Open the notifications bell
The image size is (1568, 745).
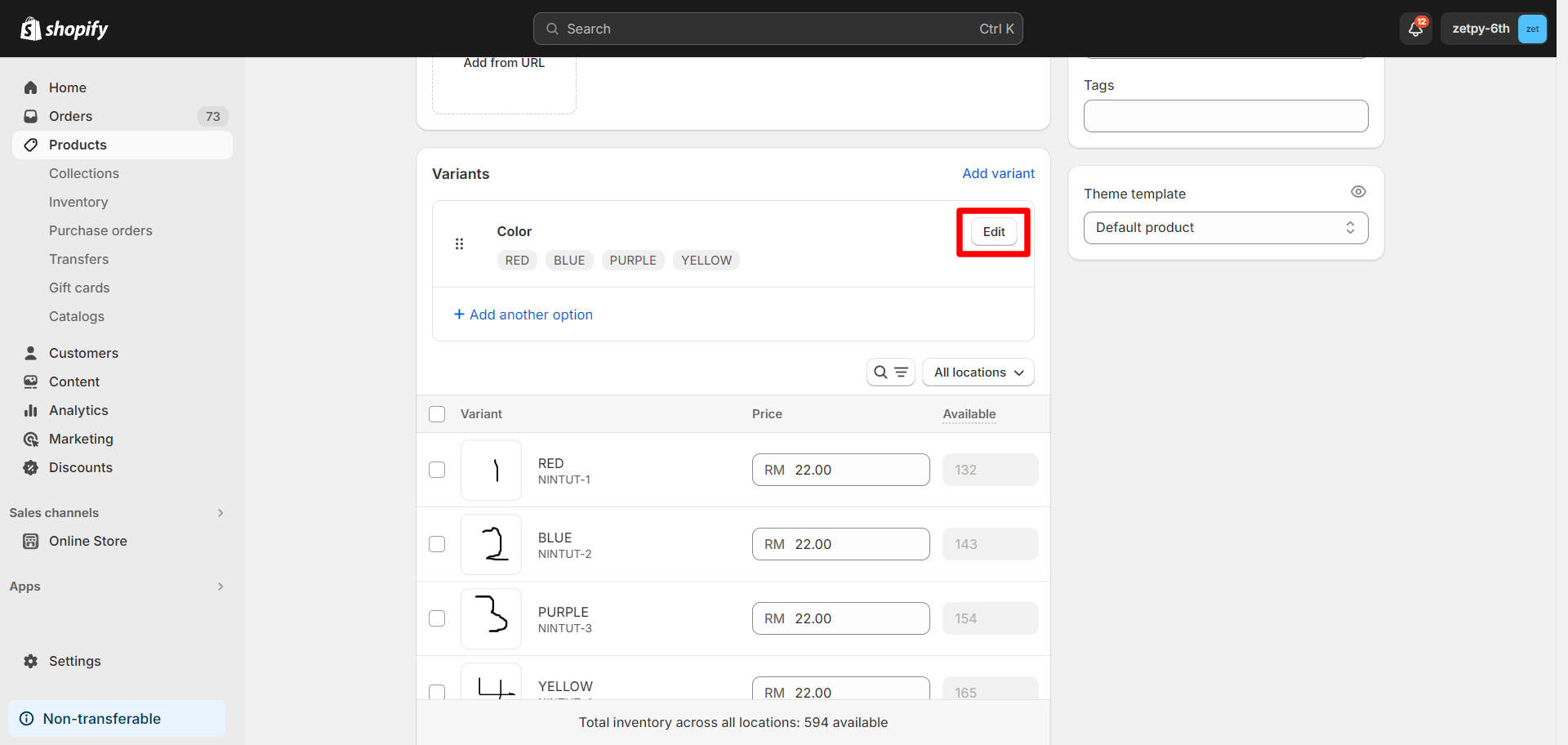pos(1416,29)
